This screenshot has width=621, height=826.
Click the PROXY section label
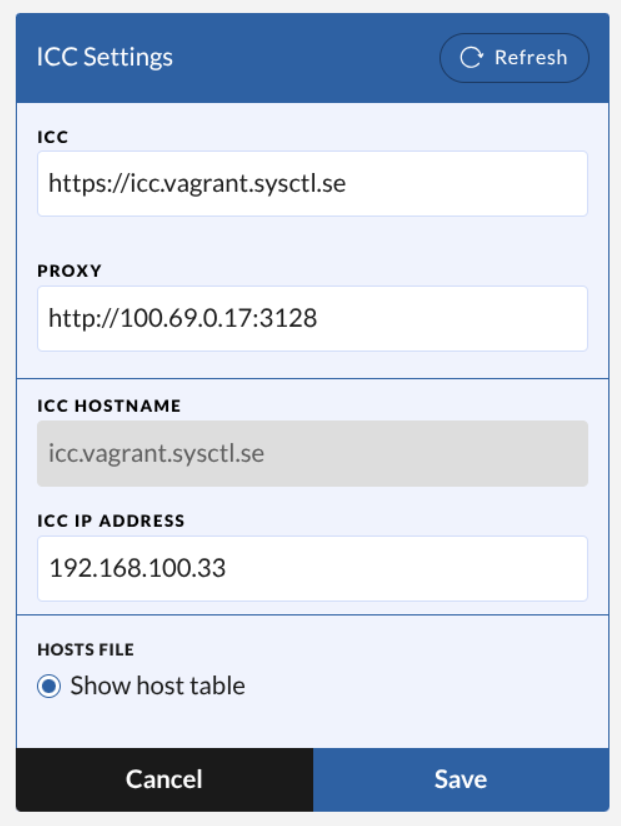(x=62, y=271)
